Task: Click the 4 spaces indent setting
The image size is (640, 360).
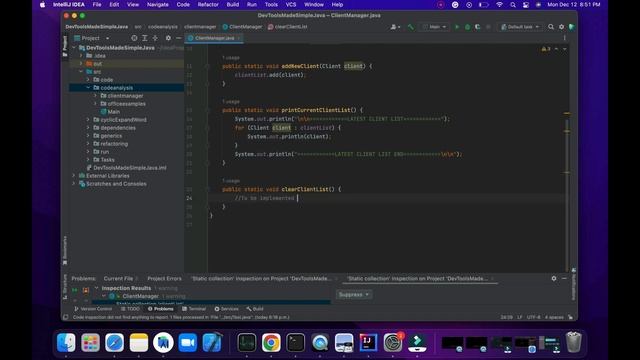Action: tap(554, 317)
